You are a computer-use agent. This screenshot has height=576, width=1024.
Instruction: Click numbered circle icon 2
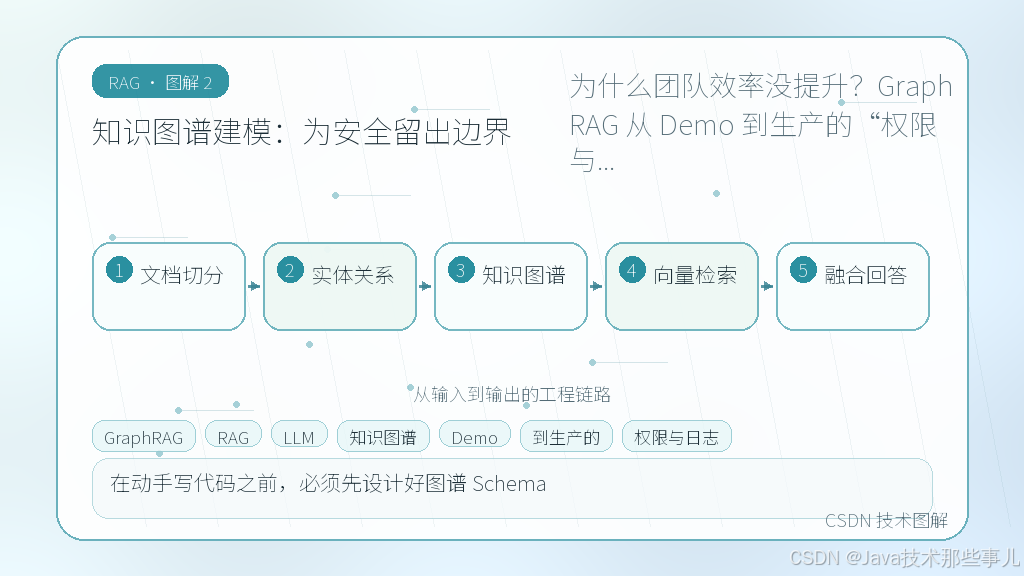click(290, 270)
